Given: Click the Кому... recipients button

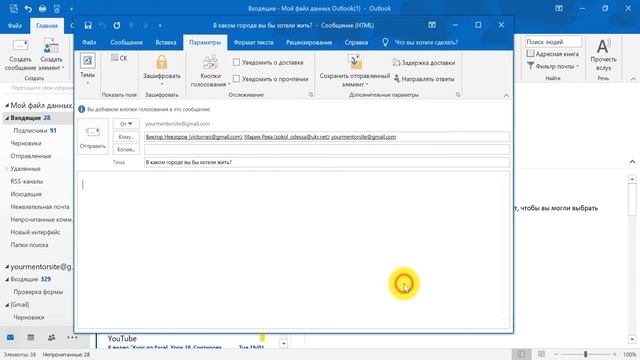Looking at the screenshot, I should [x=126, y=137].
